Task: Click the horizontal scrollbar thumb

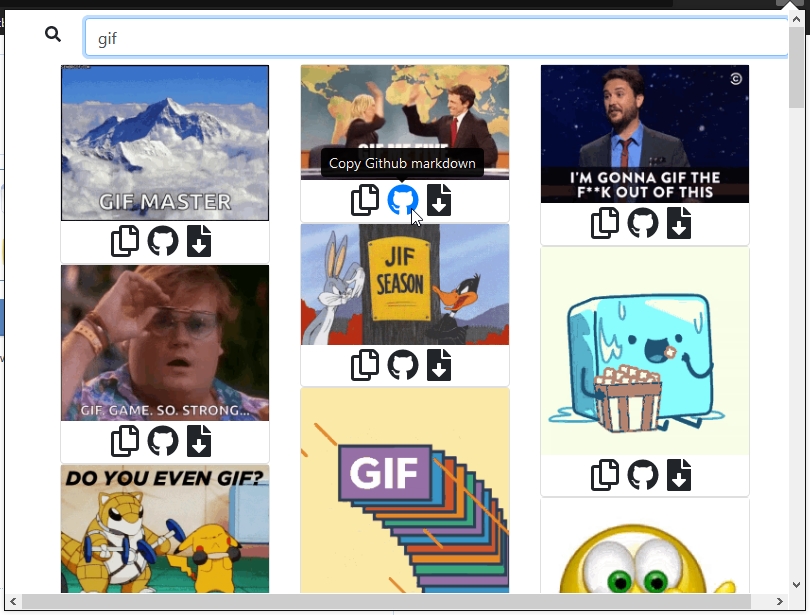Action: click(x=386, y=601)
